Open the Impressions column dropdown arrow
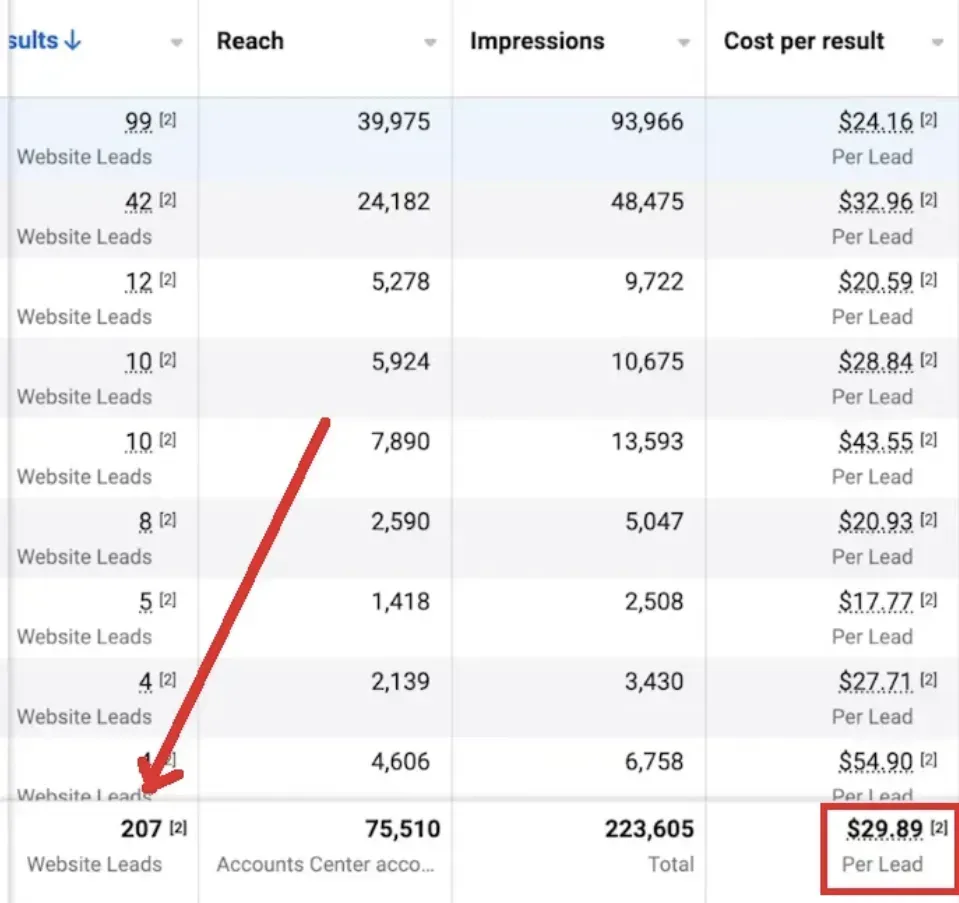Image resolution: width=959 pixels, height=903 pixels. [684, 43]
